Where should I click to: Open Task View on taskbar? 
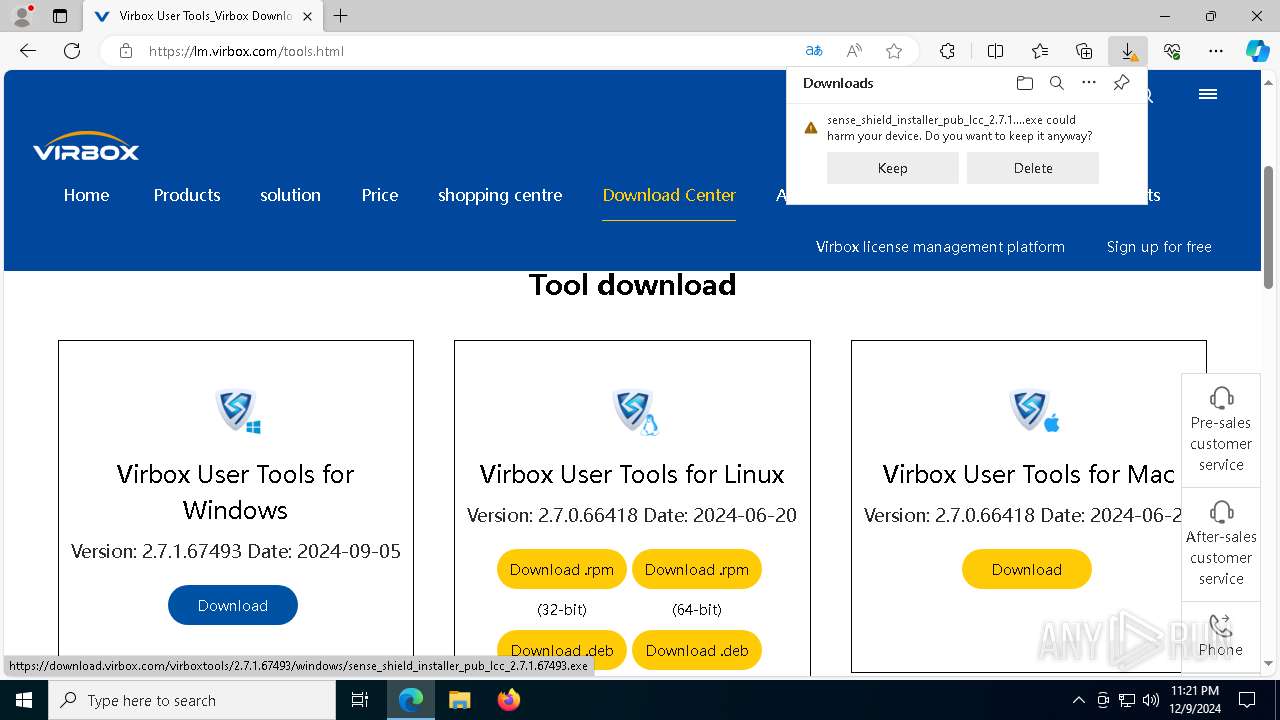tap(360, 700)
